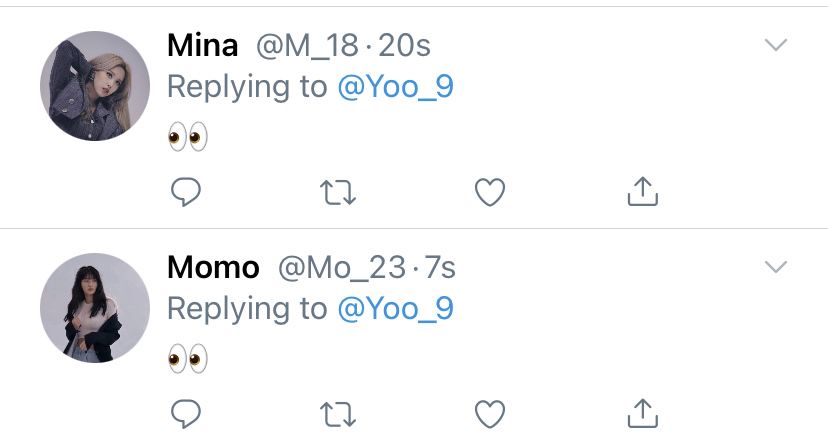Share Mina's tweet via share icon
This screenshot has width=828, height=446.
643,191
